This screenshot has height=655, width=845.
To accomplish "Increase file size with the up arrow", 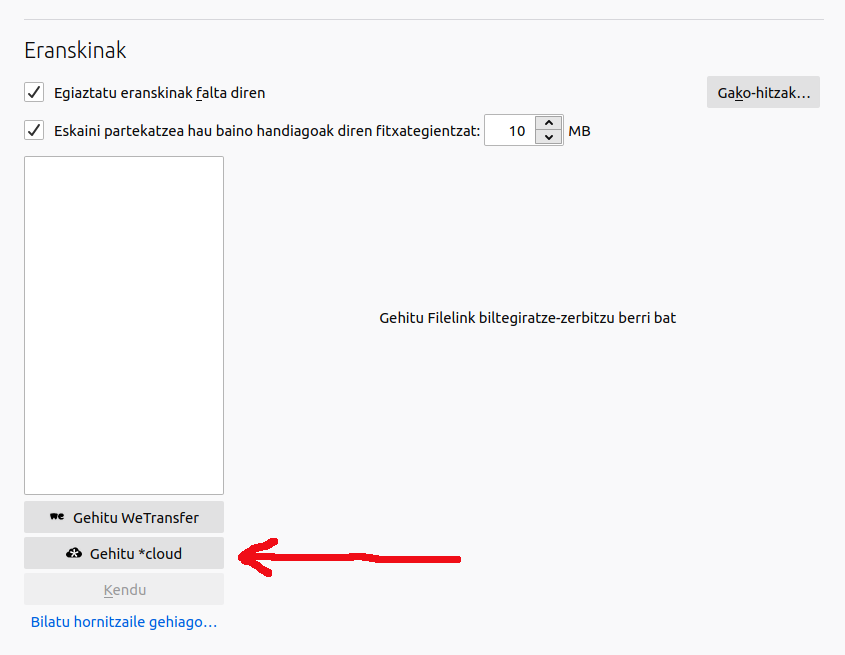I will pos(549,123).
